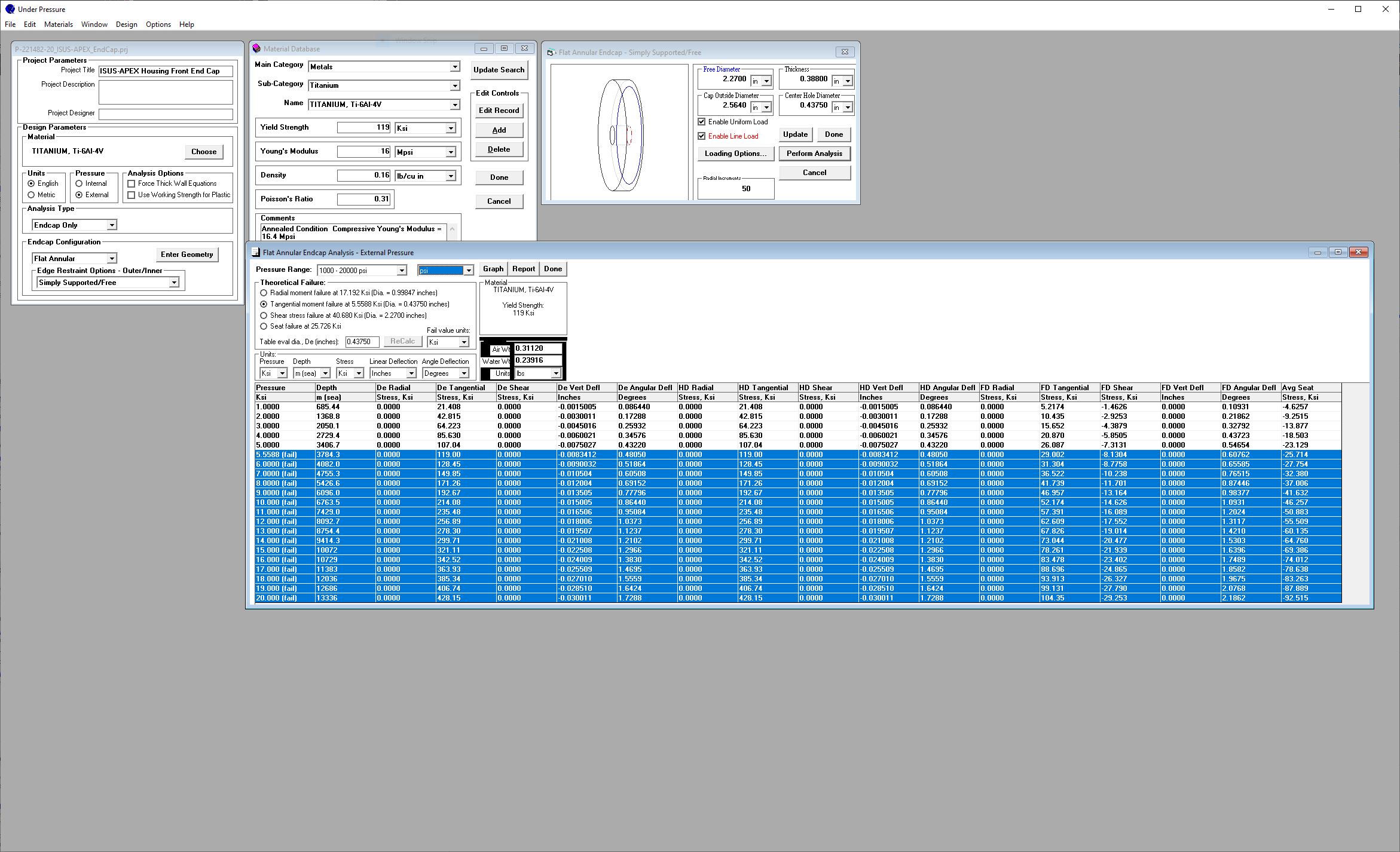Click the Avg Seat column header
This screenshot has height=852, width=1400.
1311,388
